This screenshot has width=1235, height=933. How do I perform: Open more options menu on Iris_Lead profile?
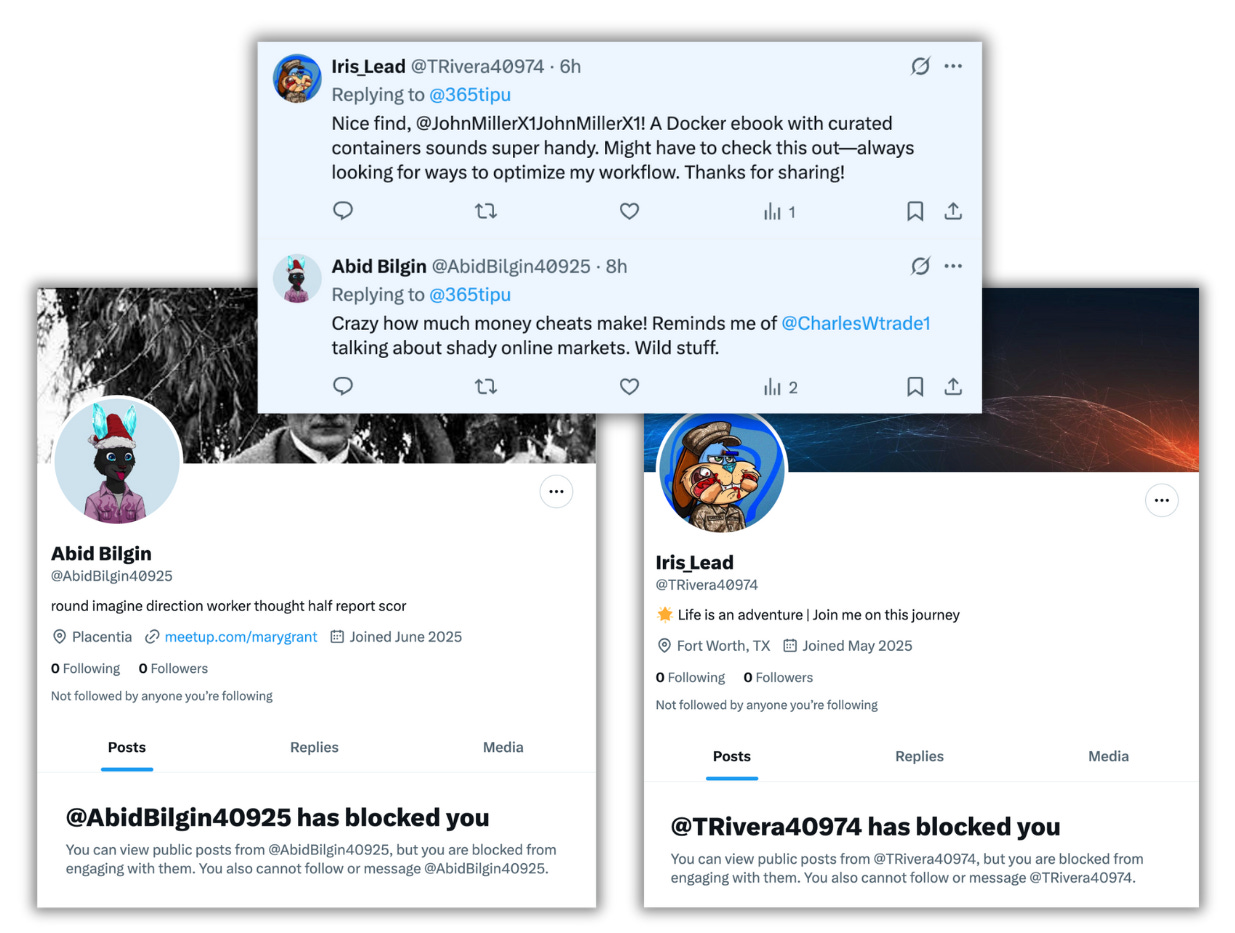pyautogui.click(x=1161, y=500)
